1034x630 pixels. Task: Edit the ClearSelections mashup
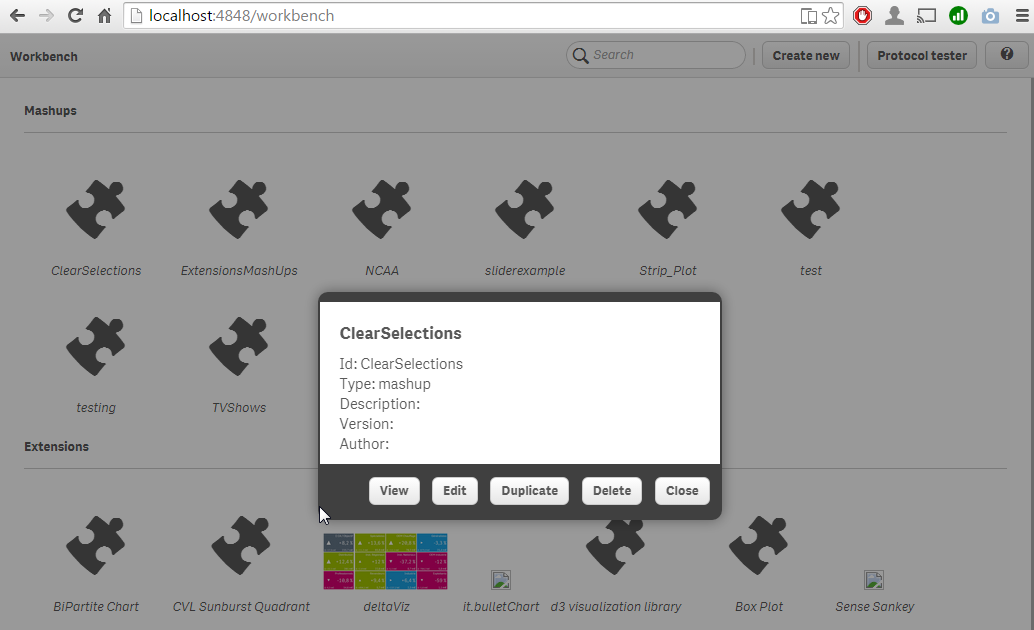(x=454, y=491)
